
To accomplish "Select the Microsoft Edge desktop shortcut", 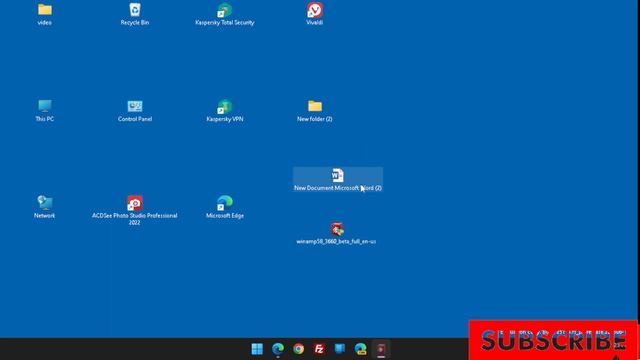I will 224,207.
